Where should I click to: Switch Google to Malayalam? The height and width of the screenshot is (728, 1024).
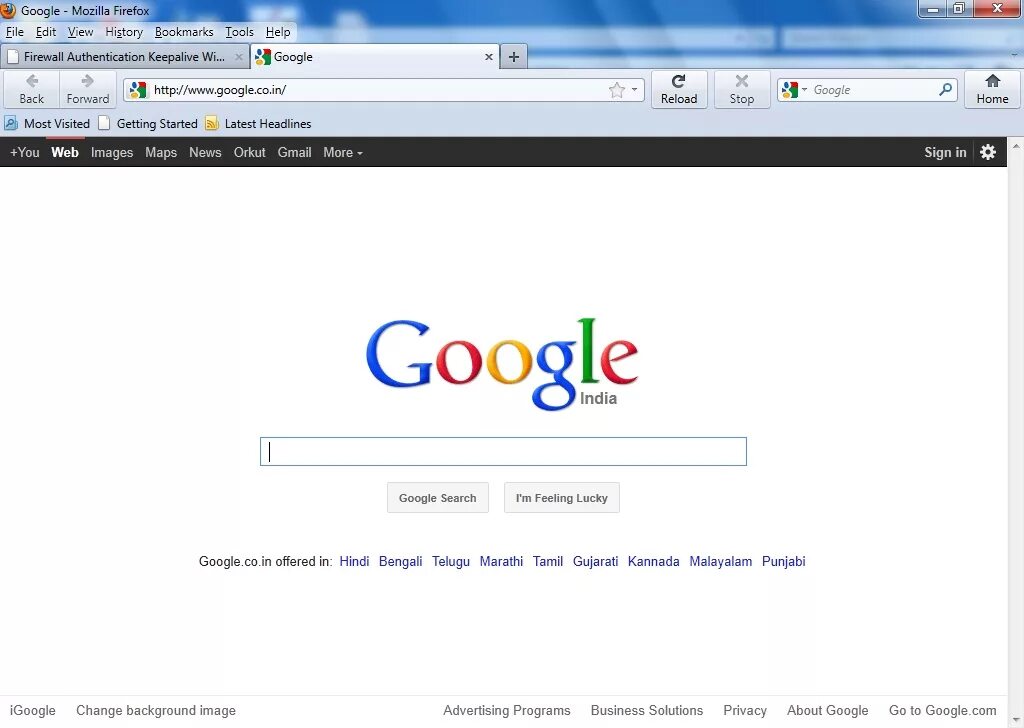tap(720, 561)
